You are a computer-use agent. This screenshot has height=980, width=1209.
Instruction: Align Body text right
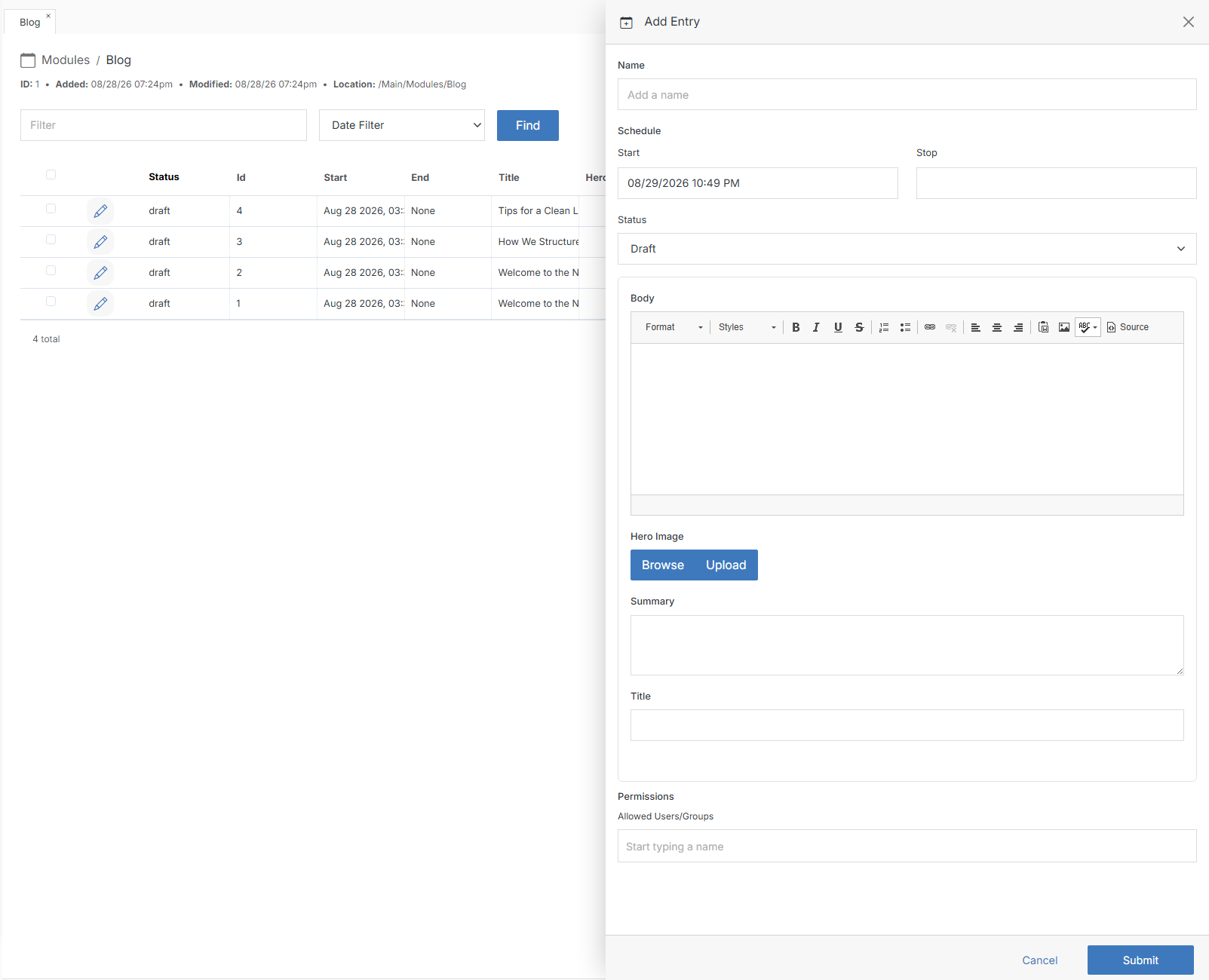click(1018, 327)
